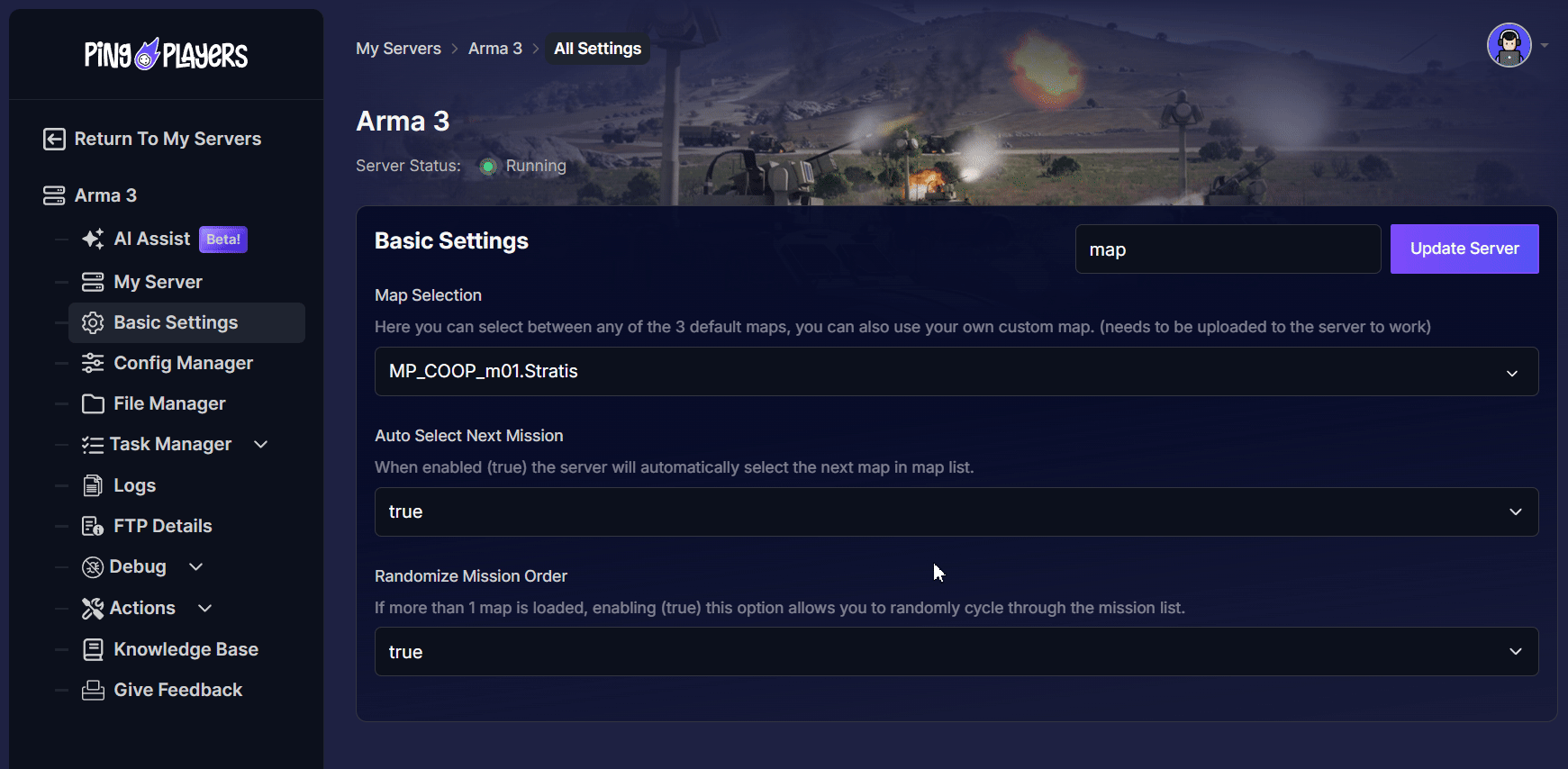Click the return arrow icon beside Return To My Servers
The height and width of the screenshot is (769, 1568).
(x=54, y=139)
